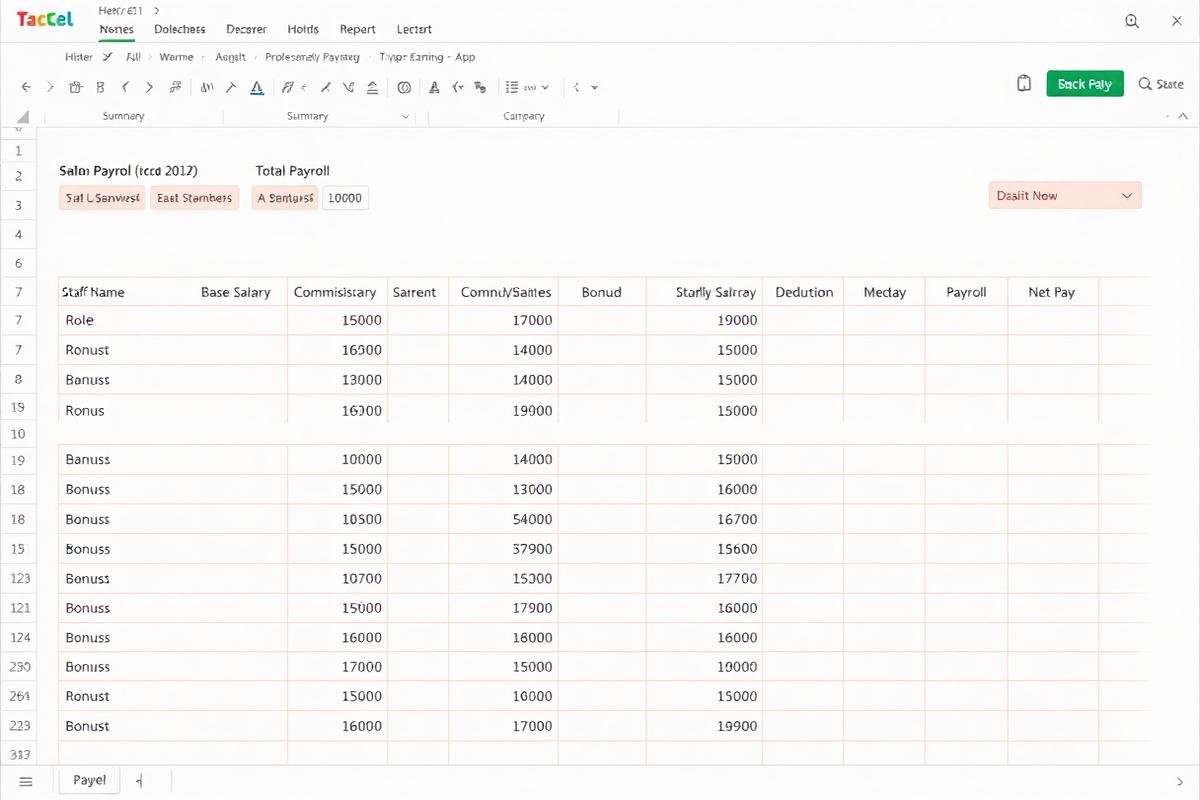This screenshot has width=1200, height=800.
Task: Toggle the bold B toolbar icon
Action: [x=100, y=88]
